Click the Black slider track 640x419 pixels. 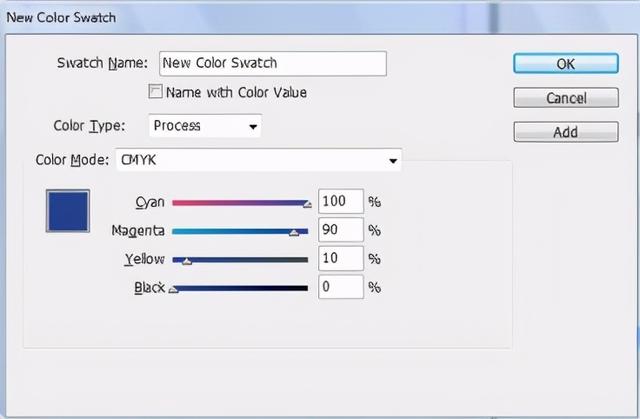click(x=240, y=288)
